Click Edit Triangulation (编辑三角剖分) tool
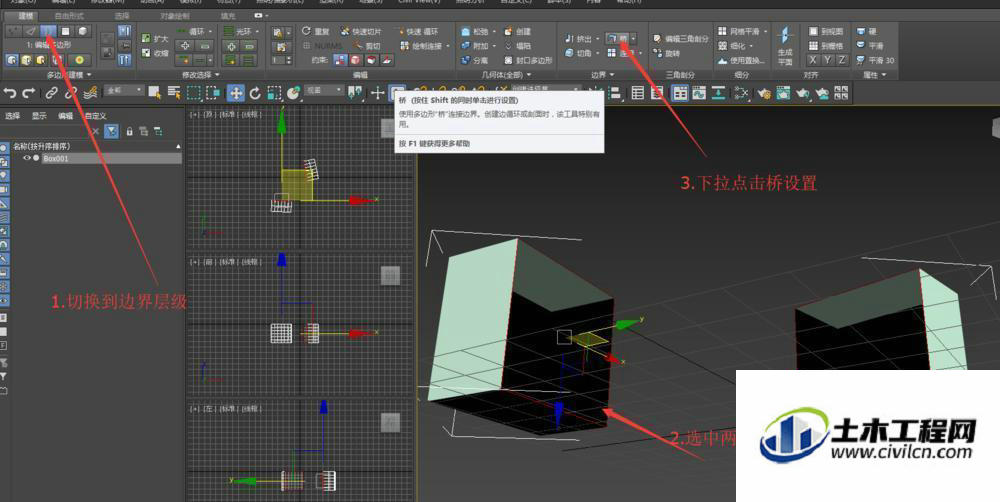 pos(680,39)
